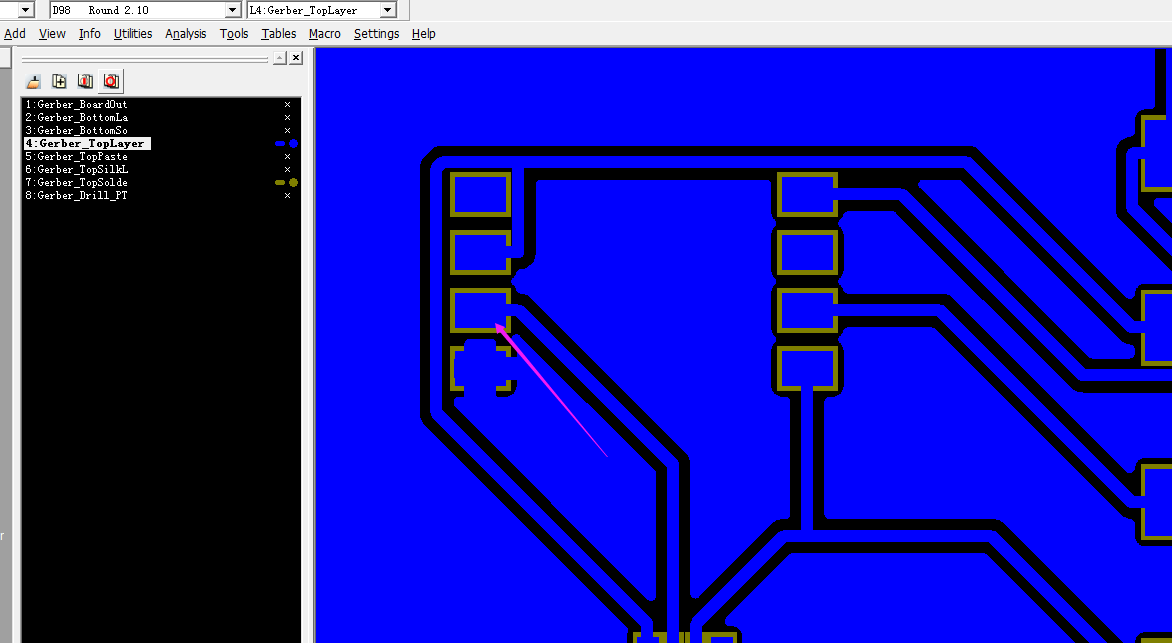Collapse the layer panel using the up-arrow button

280,58
